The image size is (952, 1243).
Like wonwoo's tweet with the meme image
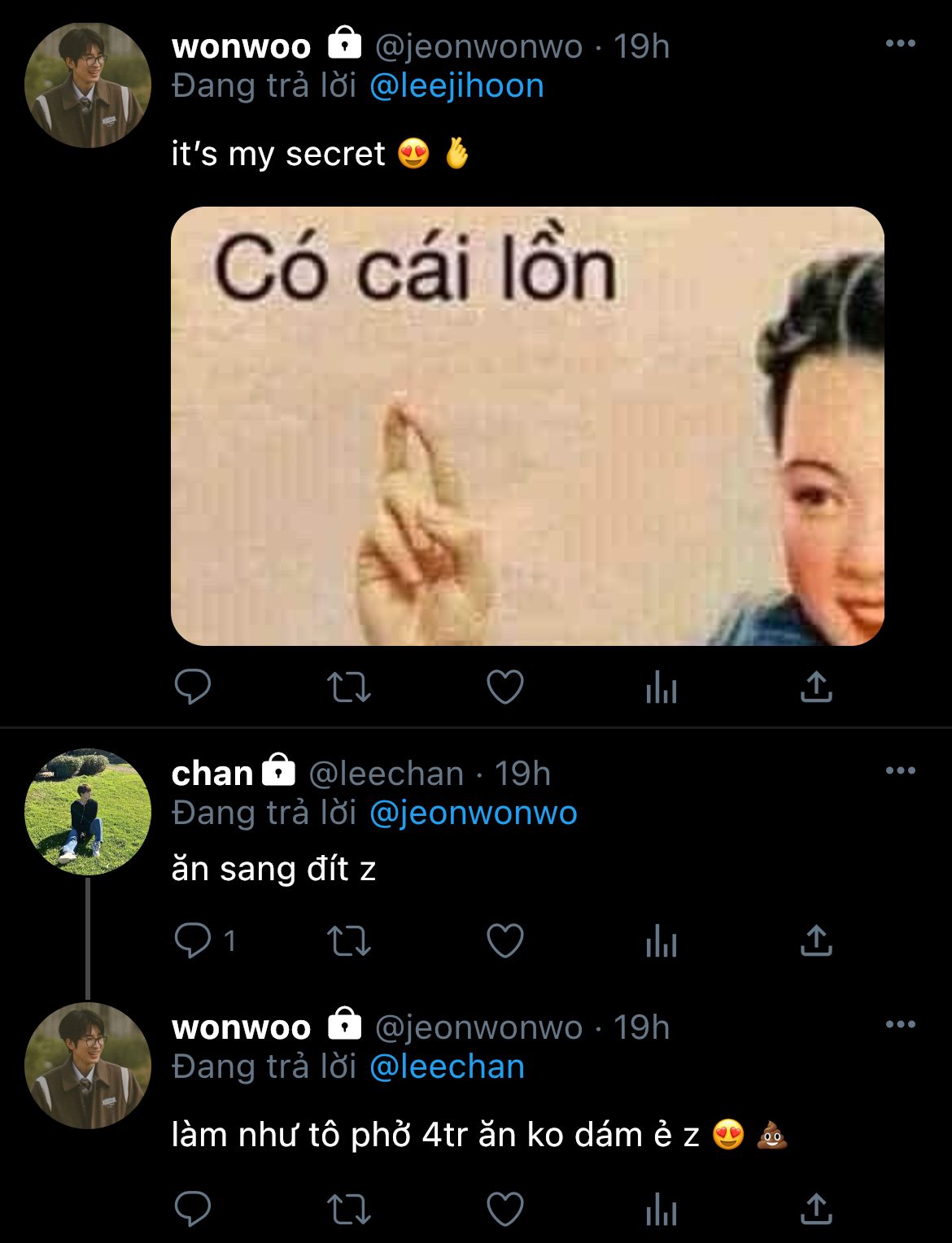click(504, 687)
